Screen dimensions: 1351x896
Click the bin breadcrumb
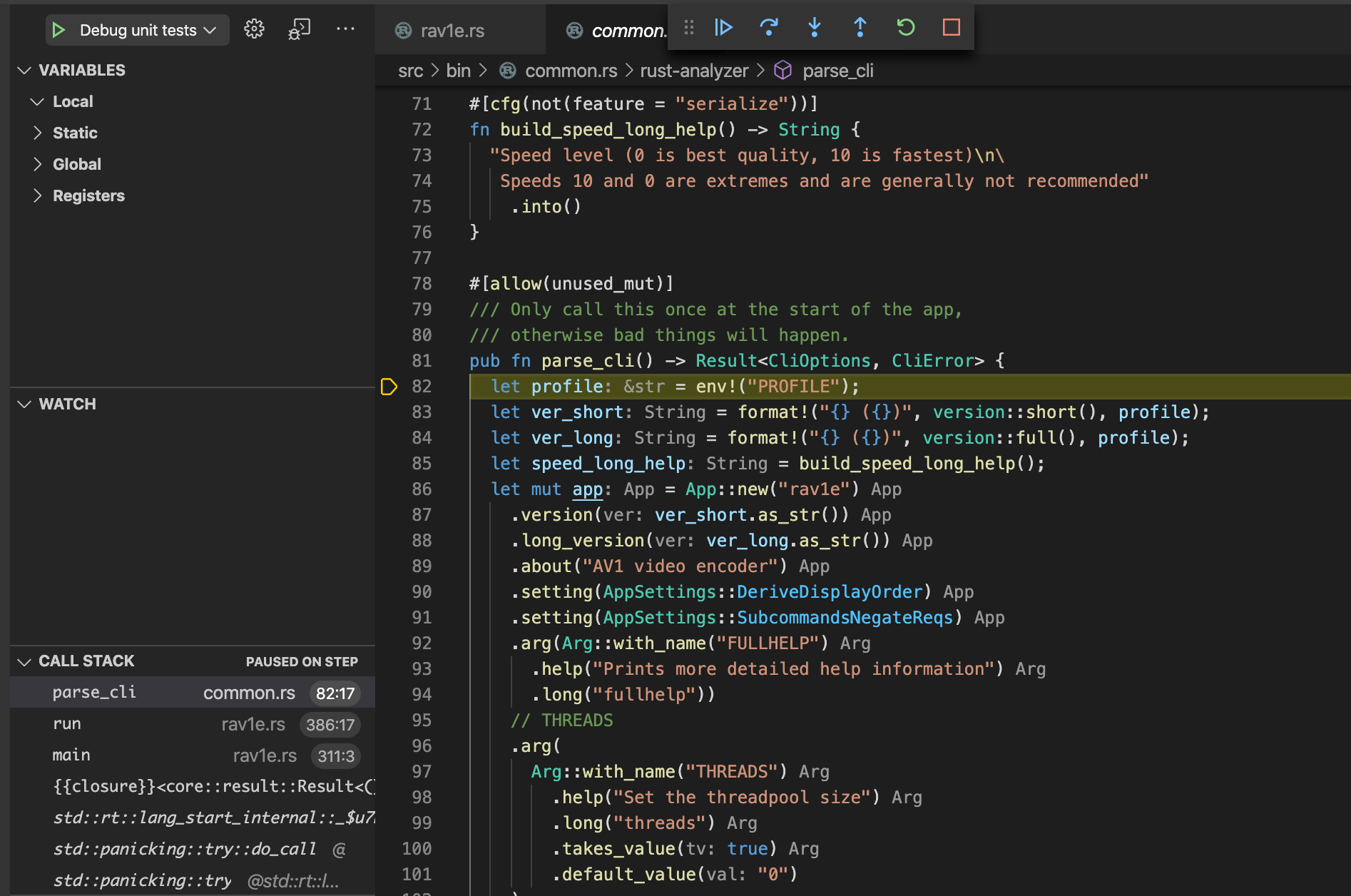click(459, 71)
